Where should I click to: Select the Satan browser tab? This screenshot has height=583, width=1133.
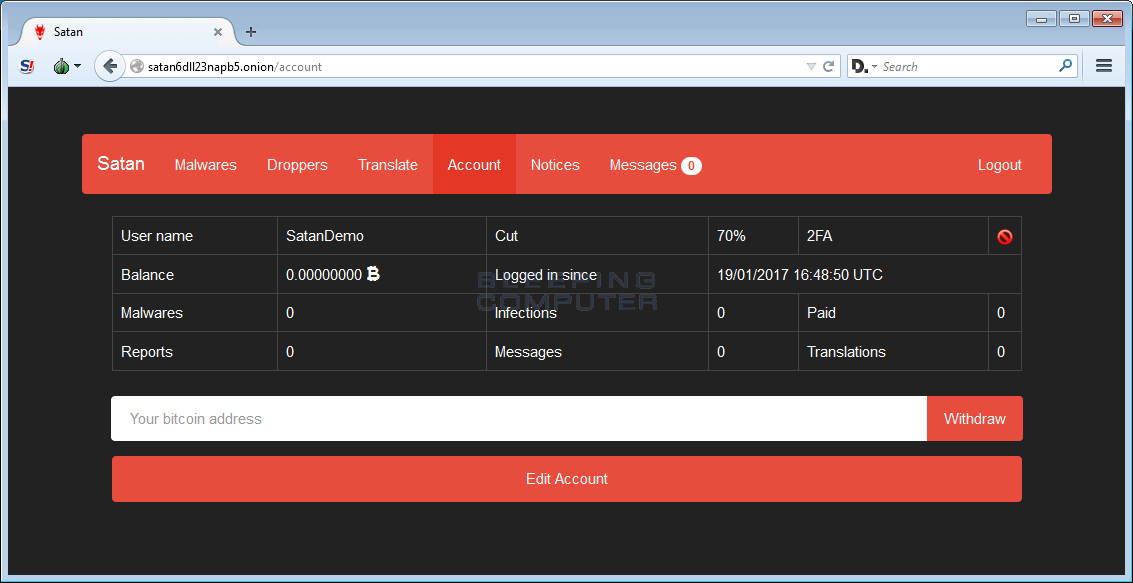(127, 32)
